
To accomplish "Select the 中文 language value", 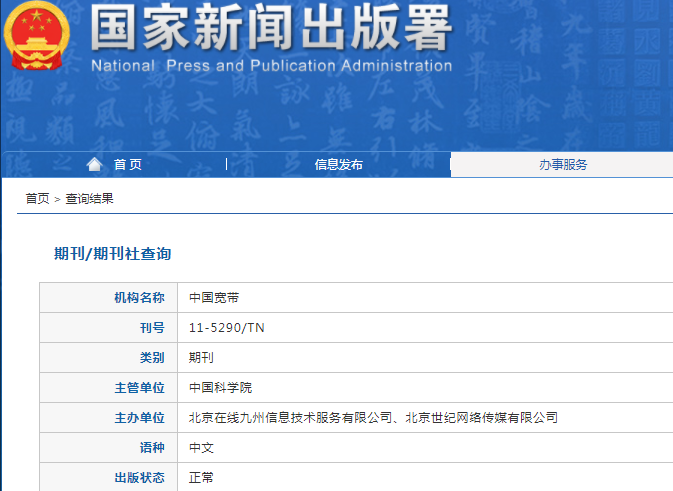I will click(201, 448).
